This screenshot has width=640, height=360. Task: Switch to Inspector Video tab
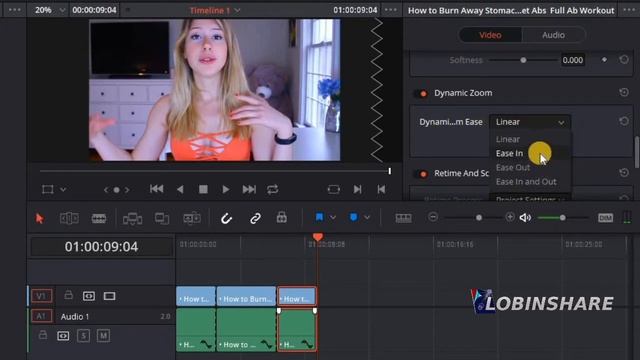pyautogui.click(x=490, y=35)
